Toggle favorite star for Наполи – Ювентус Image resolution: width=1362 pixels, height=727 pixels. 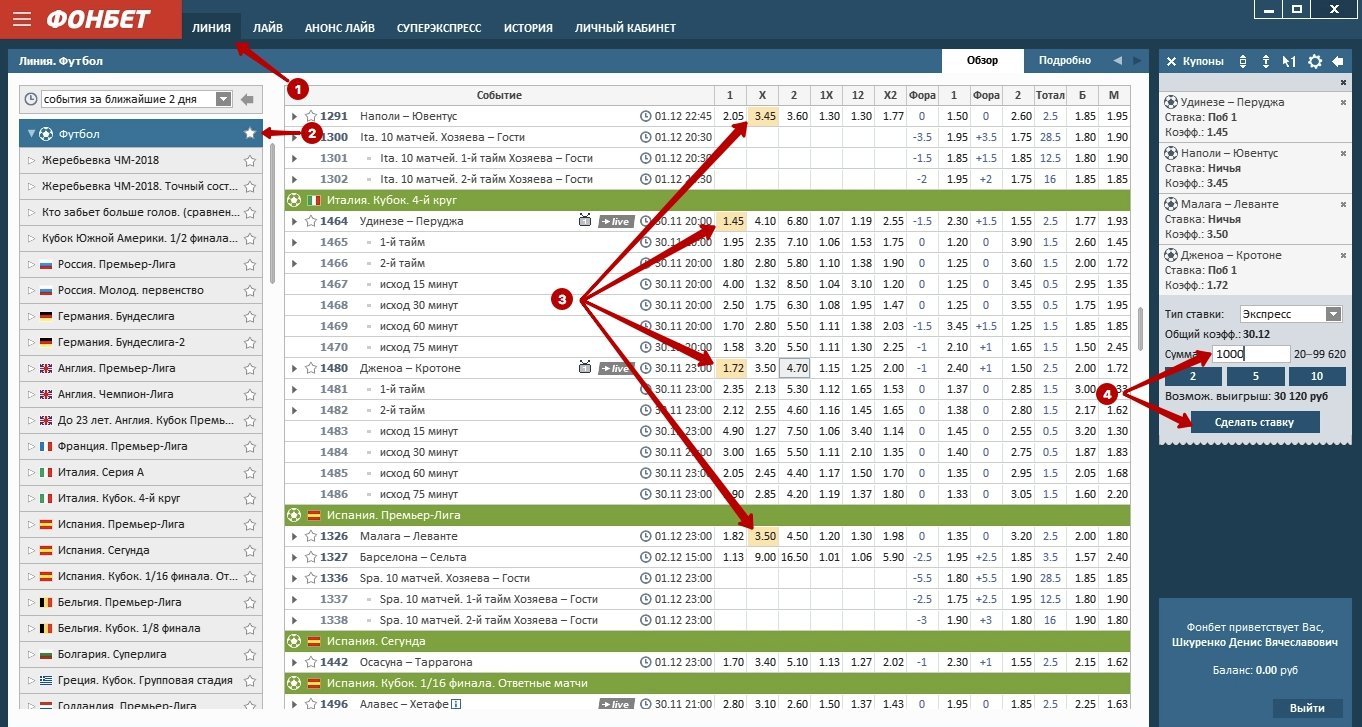311,116
